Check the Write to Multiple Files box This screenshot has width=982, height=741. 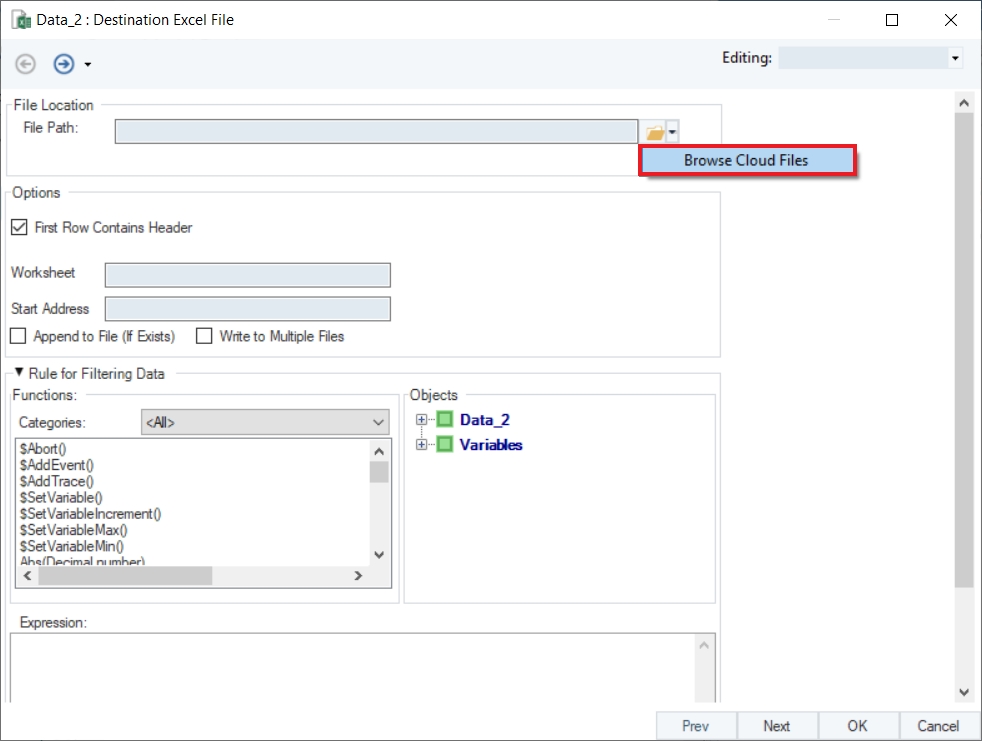(204, 336)
